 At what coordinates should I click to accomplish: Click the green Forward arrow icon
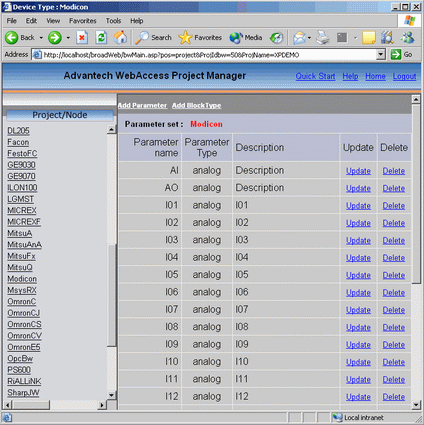pos(55,38)
